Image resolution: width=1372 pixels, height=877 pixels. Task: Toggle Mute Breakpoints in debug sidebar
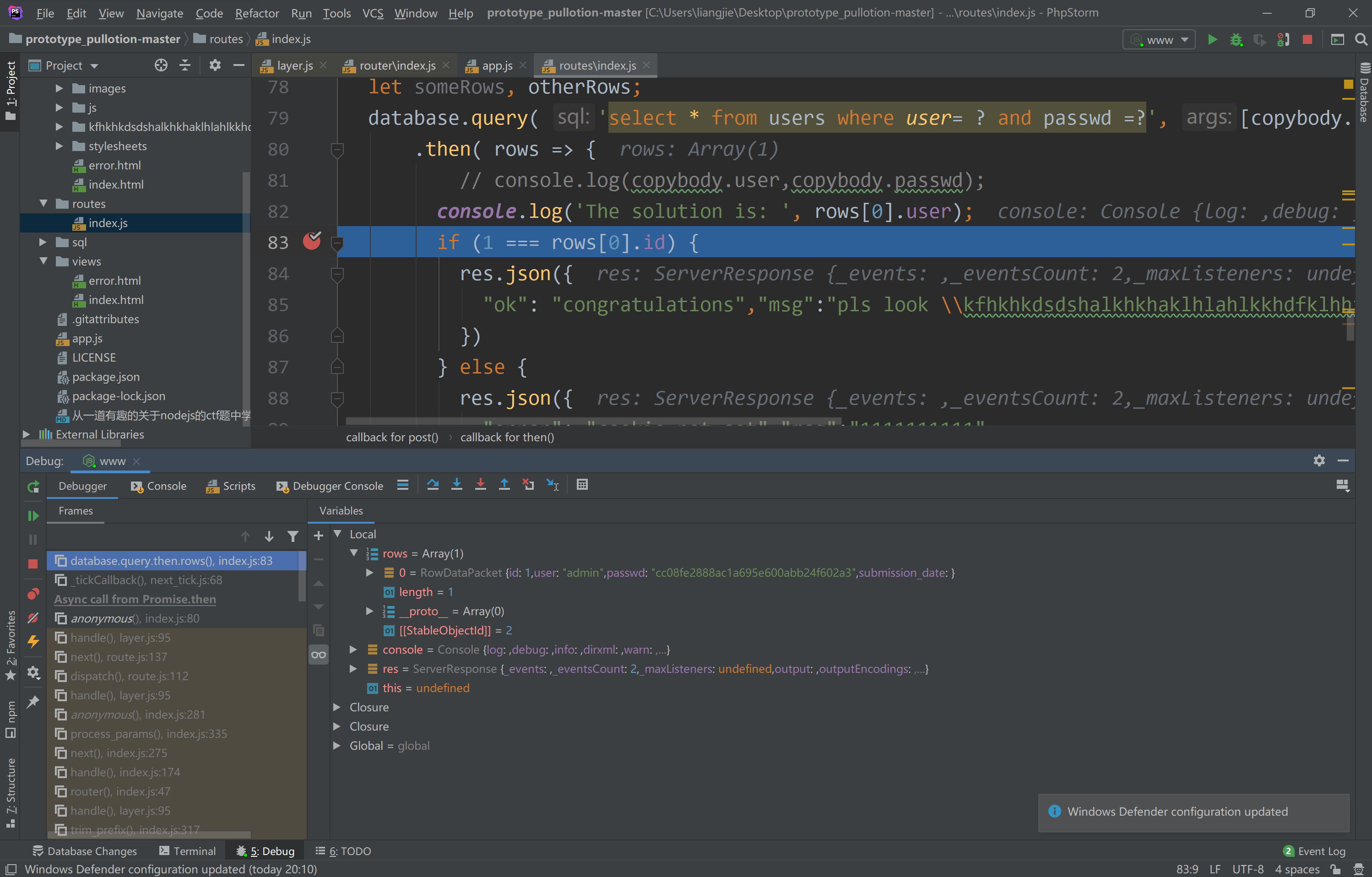(33, 618)
